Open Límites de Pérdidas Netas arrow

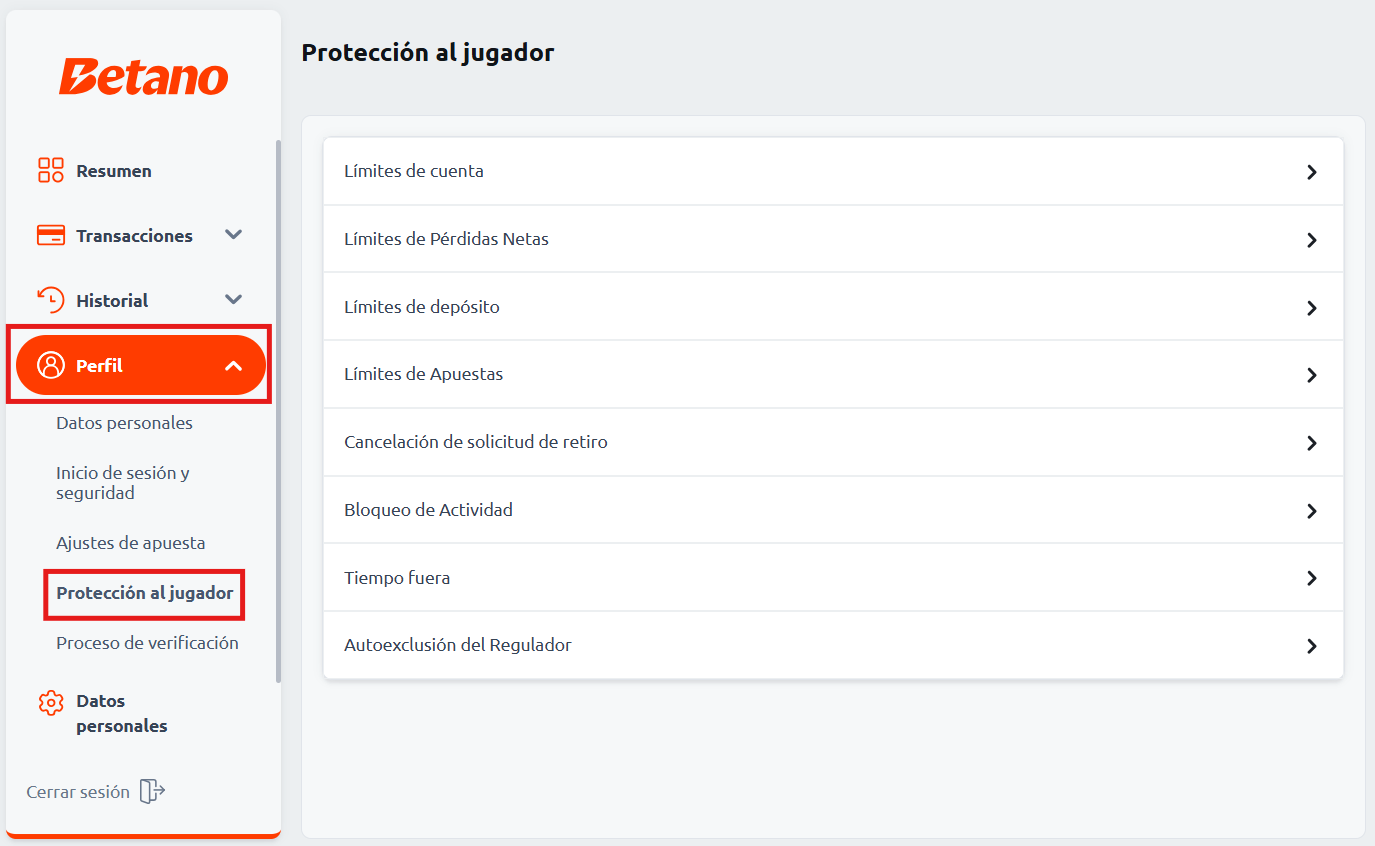tap(1312, 240)
